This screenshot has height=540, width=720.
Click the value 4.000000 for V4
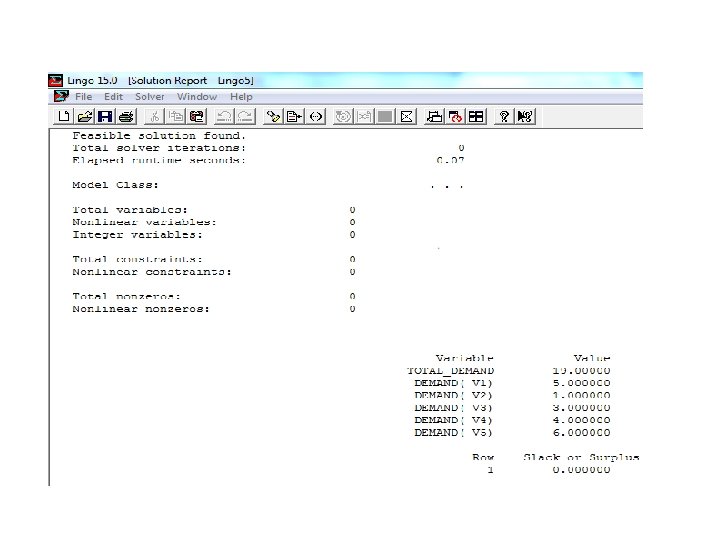[581, 420]
